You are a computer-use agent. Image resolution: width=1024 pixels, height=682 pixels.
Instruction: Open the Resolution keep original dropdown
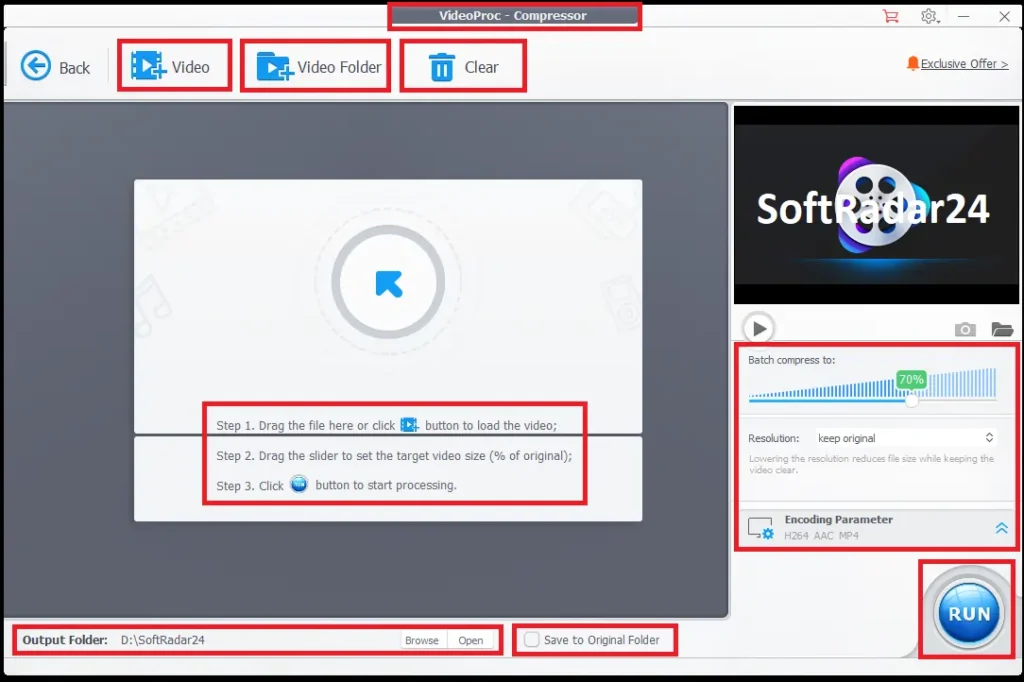pyautogui.click(x=905, y=438)
